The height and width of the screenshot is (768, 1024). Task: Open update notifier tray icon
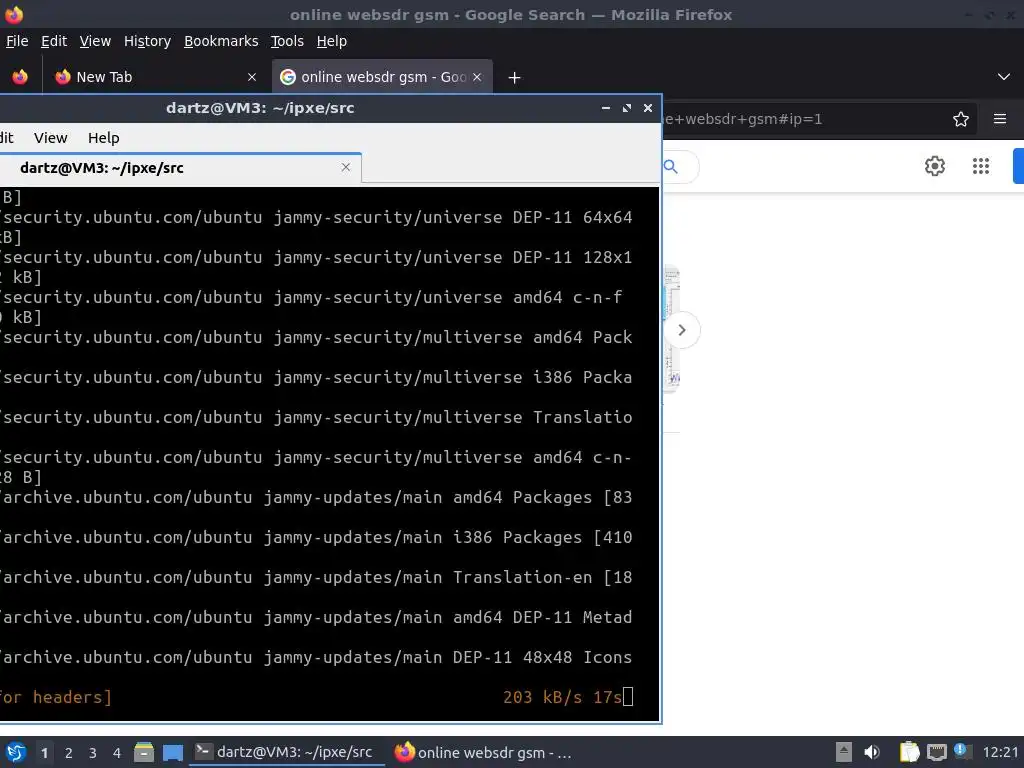[962, 751]
